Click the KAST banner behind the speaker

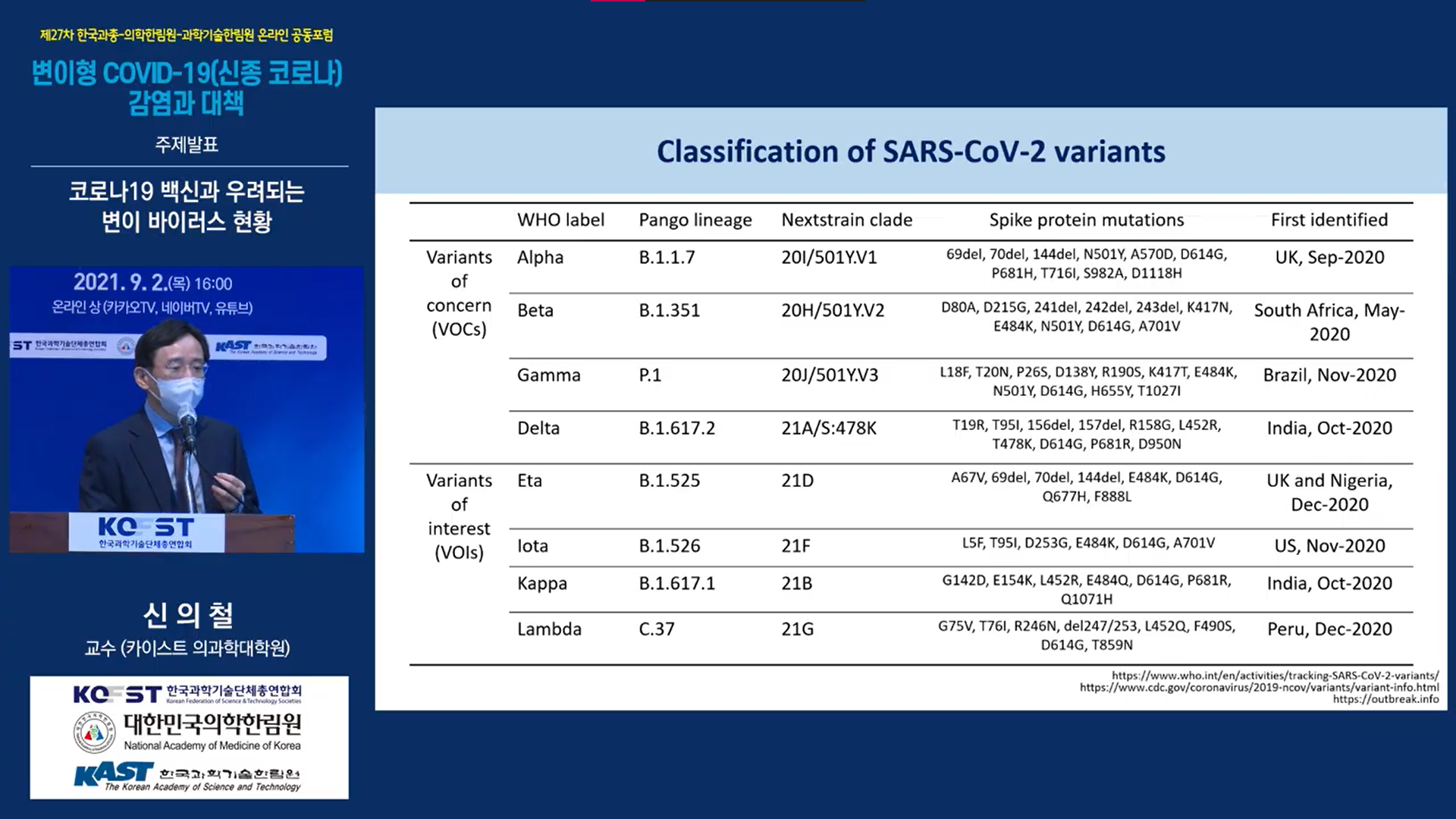click(265, 347)
